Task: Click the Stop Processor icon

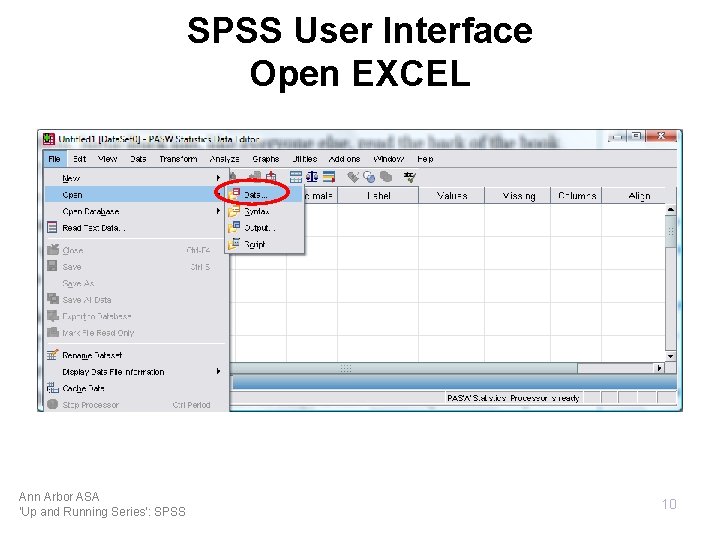Action: pos(52,404)
